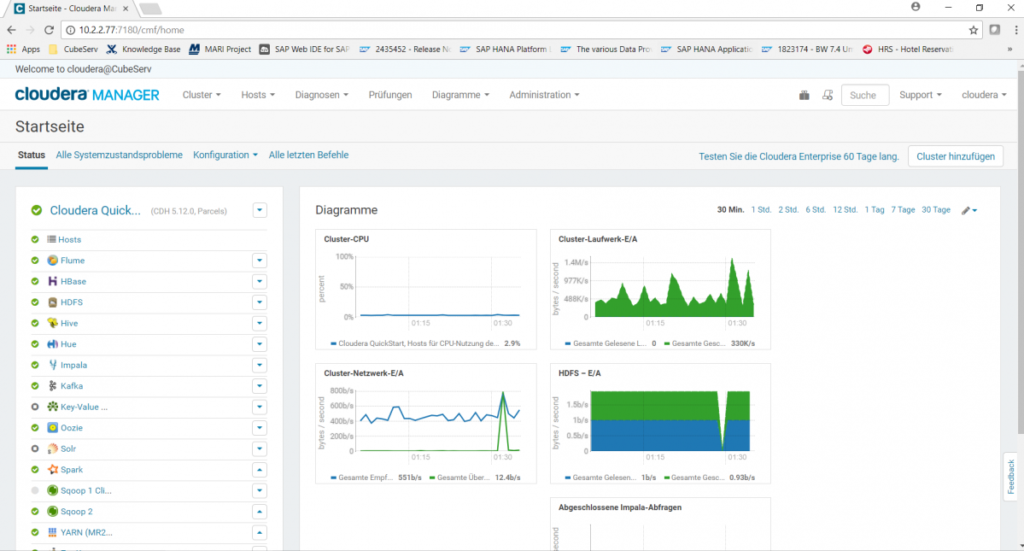This screenshot has width=1024, height=551.
Task: Open the Feedback side tab
Action: tap(1011, 477)
